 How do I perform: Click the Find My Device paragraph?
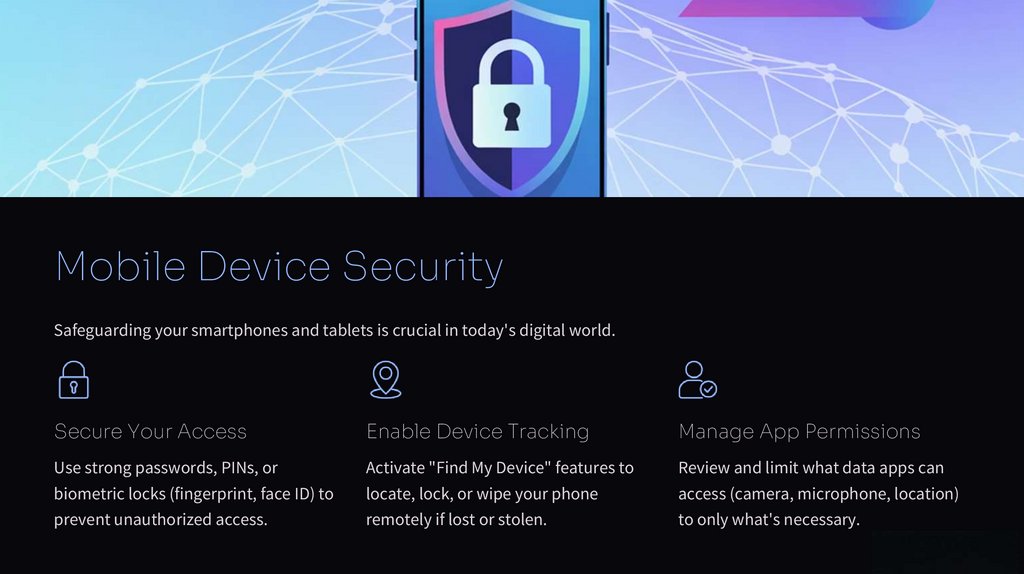(500, 494)
